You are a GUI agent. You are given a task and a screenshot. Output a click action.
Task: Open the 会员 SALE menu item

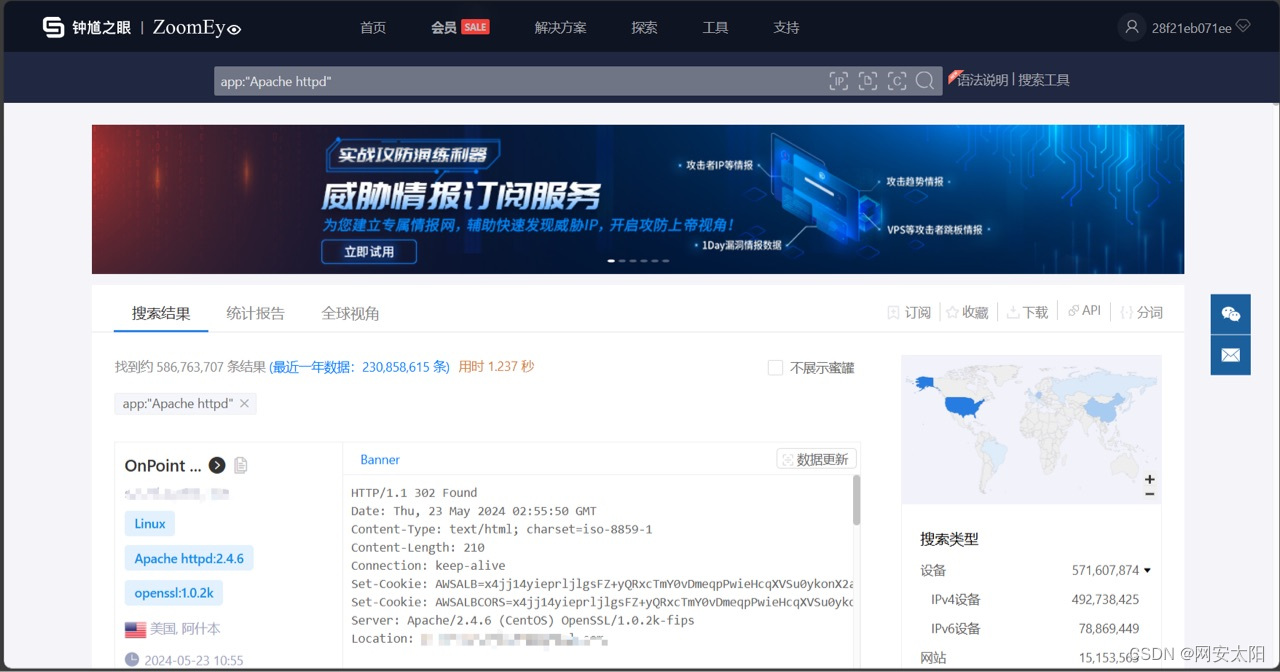(460, 28)
